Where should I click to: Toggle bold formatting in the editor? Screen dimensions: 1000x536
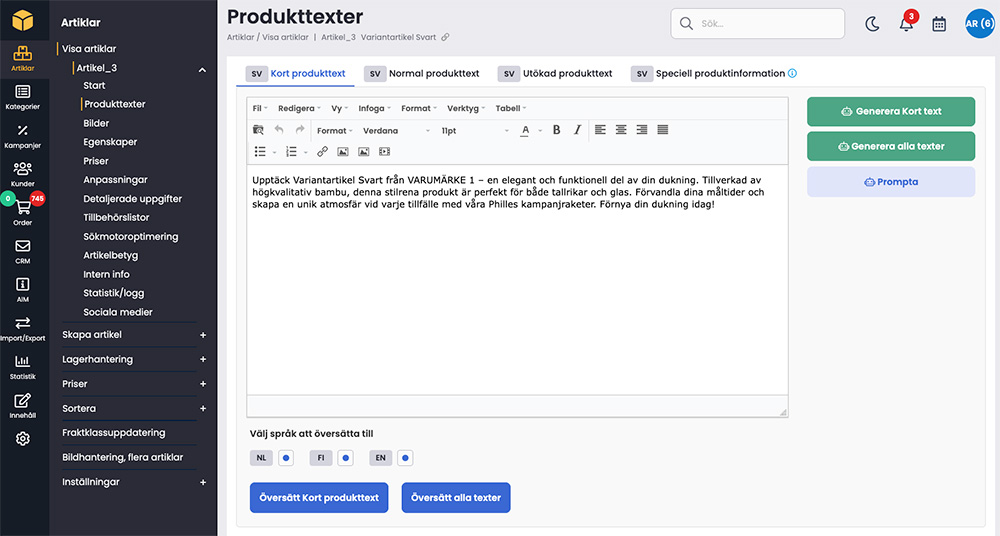[x=556, y=130]
